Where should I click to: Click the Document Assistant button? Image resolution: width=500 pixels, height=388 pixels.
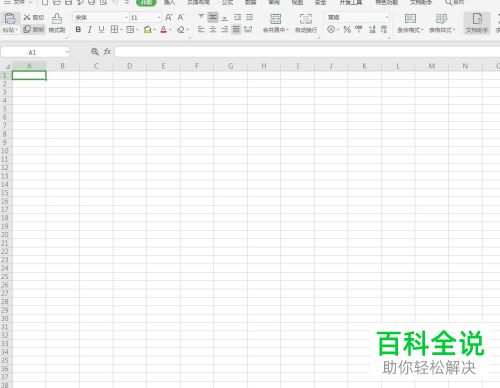pyautogui.click(x=477, y=23)
